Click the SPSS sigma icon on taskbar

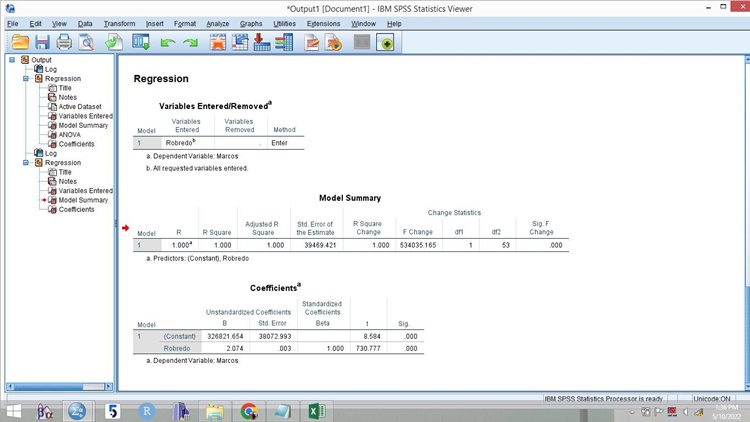pos(77,411)
